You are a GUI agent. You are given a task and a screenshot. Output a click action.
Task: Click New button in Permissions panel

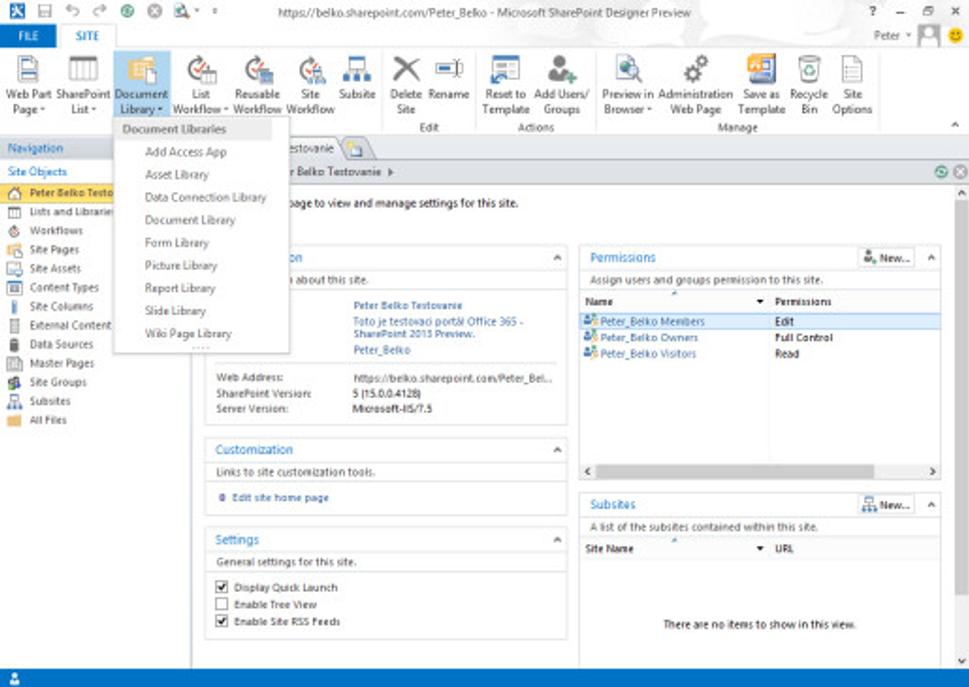[x=887, y=258]
